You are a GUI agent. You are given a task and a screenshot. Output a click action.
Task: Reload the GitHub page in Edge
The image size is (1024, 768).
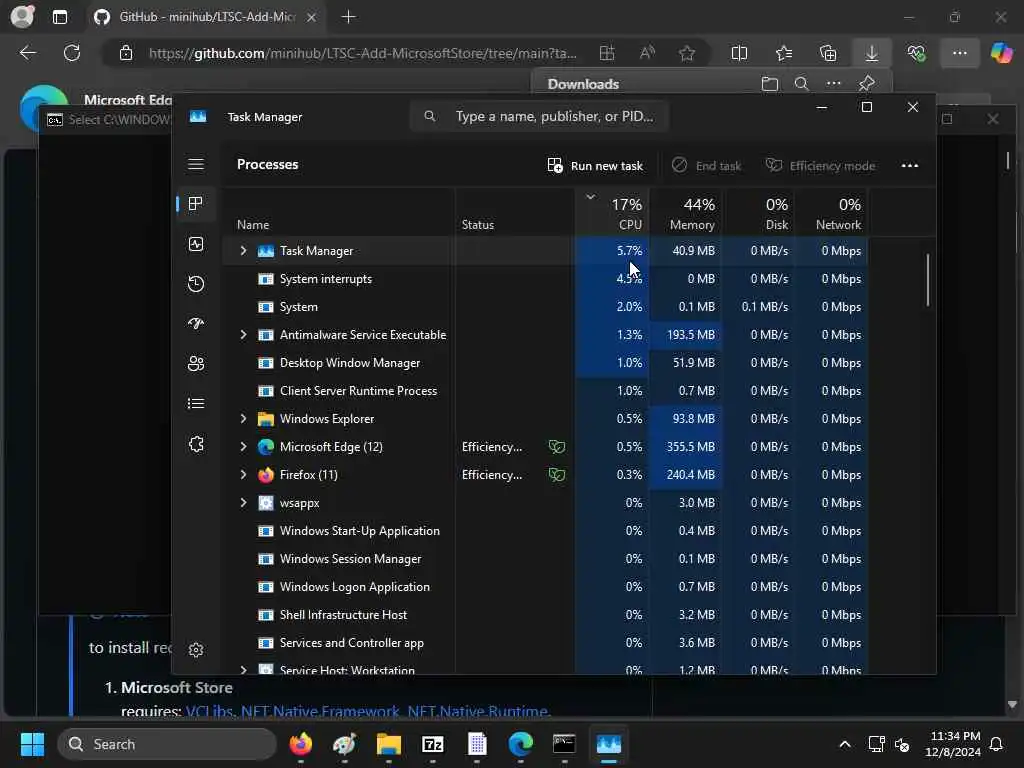point(72,53)
